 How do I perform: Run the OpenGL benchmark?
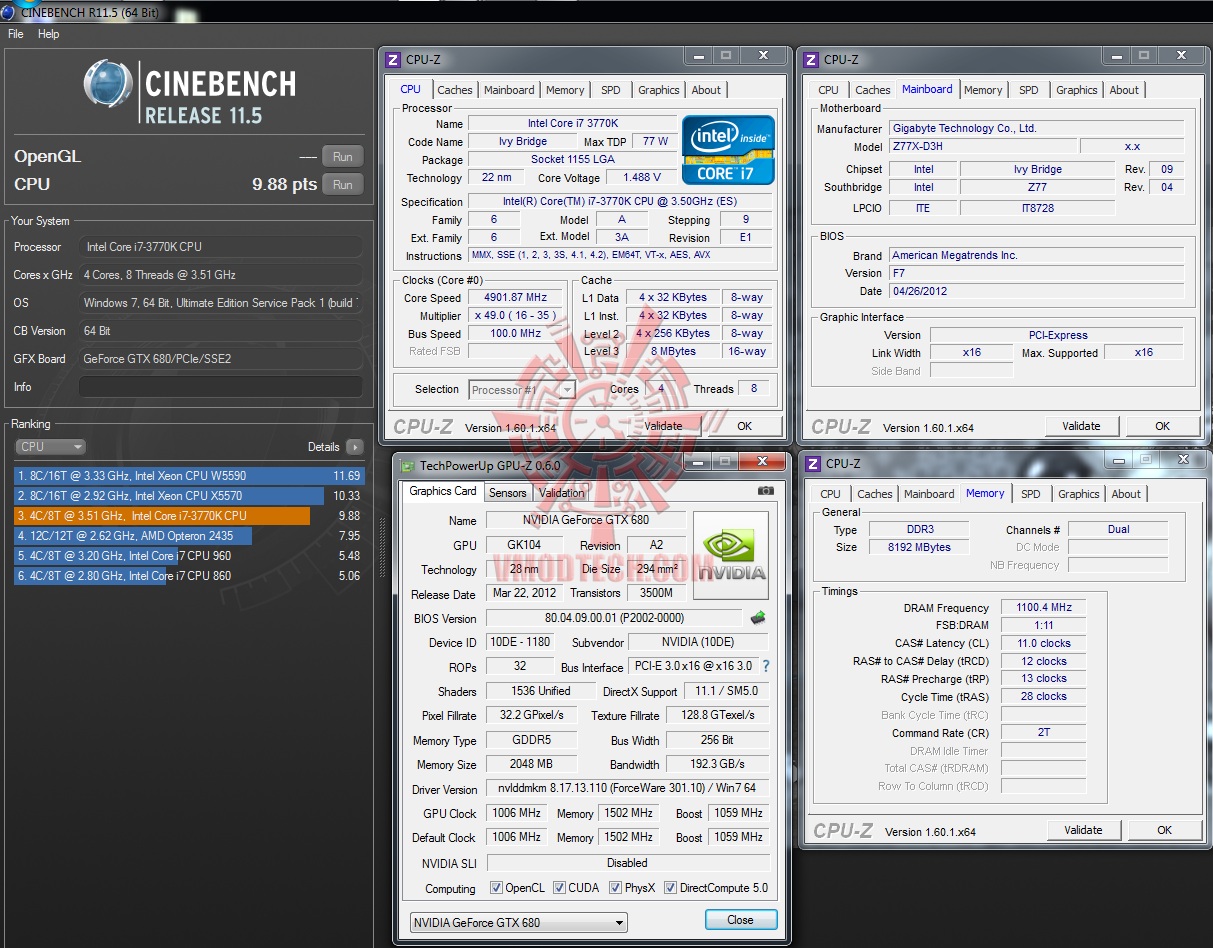pos(342,157)
